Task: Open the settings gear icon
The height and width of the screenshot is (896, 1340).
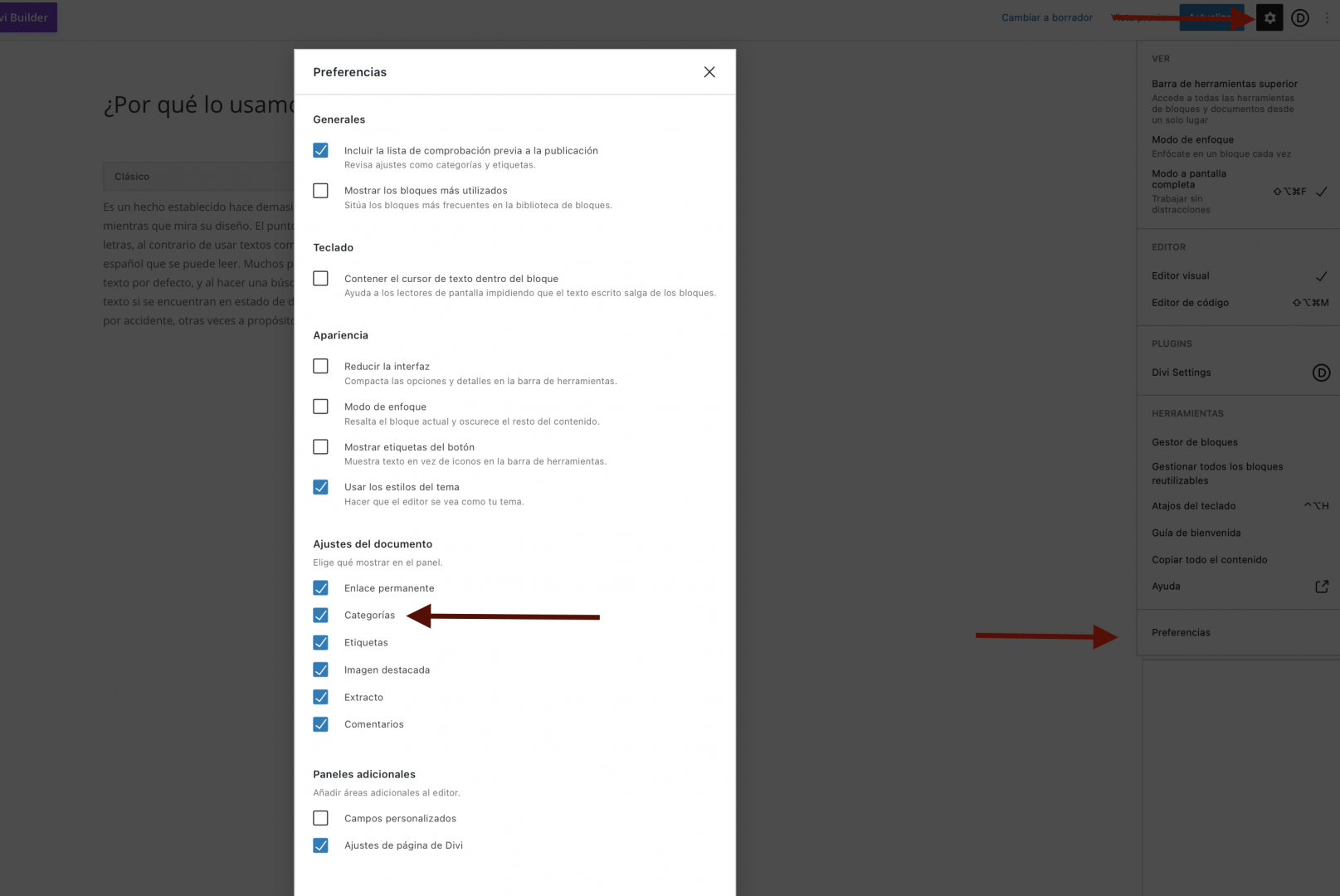Action: click(1269, 17)
